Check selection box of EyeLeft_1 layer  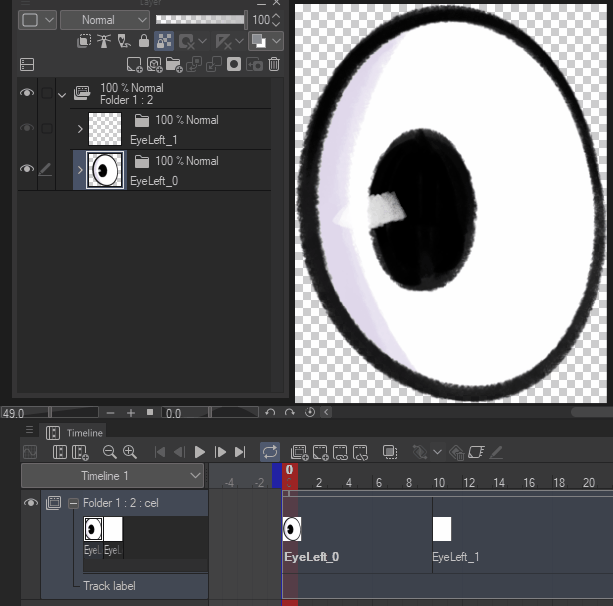coord(47,128)
